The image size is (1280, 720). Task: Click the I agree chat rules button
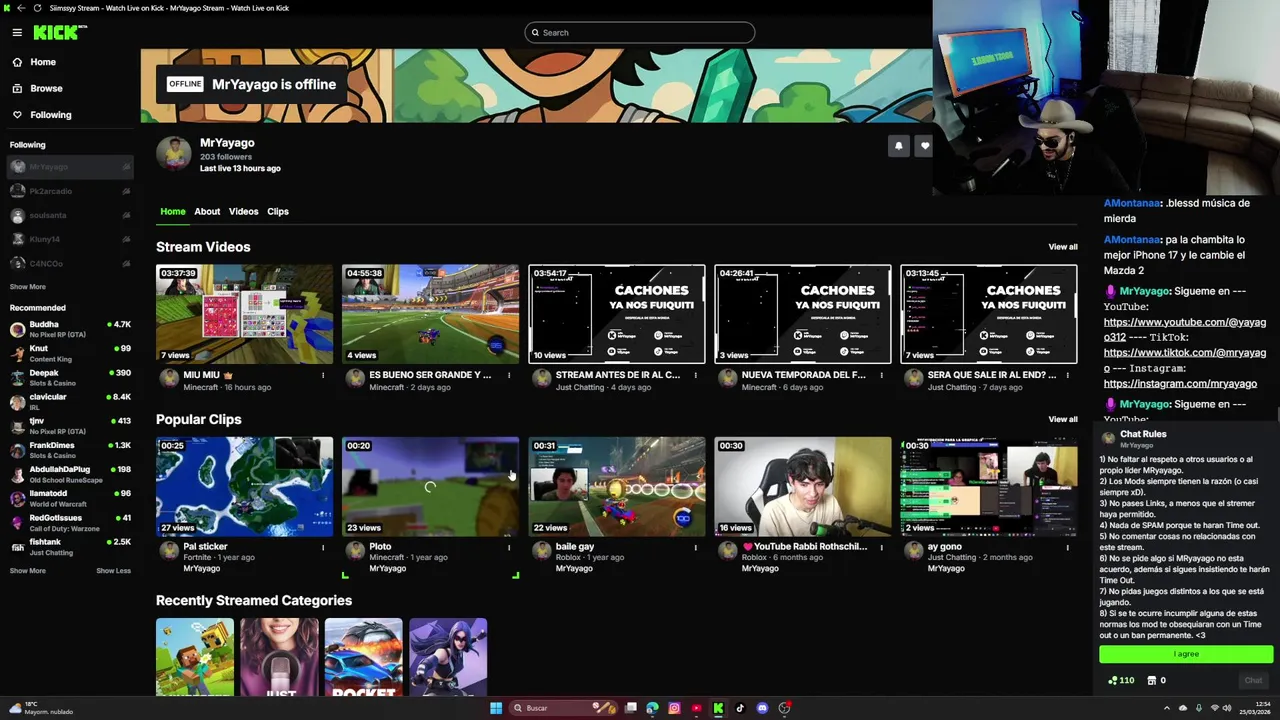(x=1186, y=654)
